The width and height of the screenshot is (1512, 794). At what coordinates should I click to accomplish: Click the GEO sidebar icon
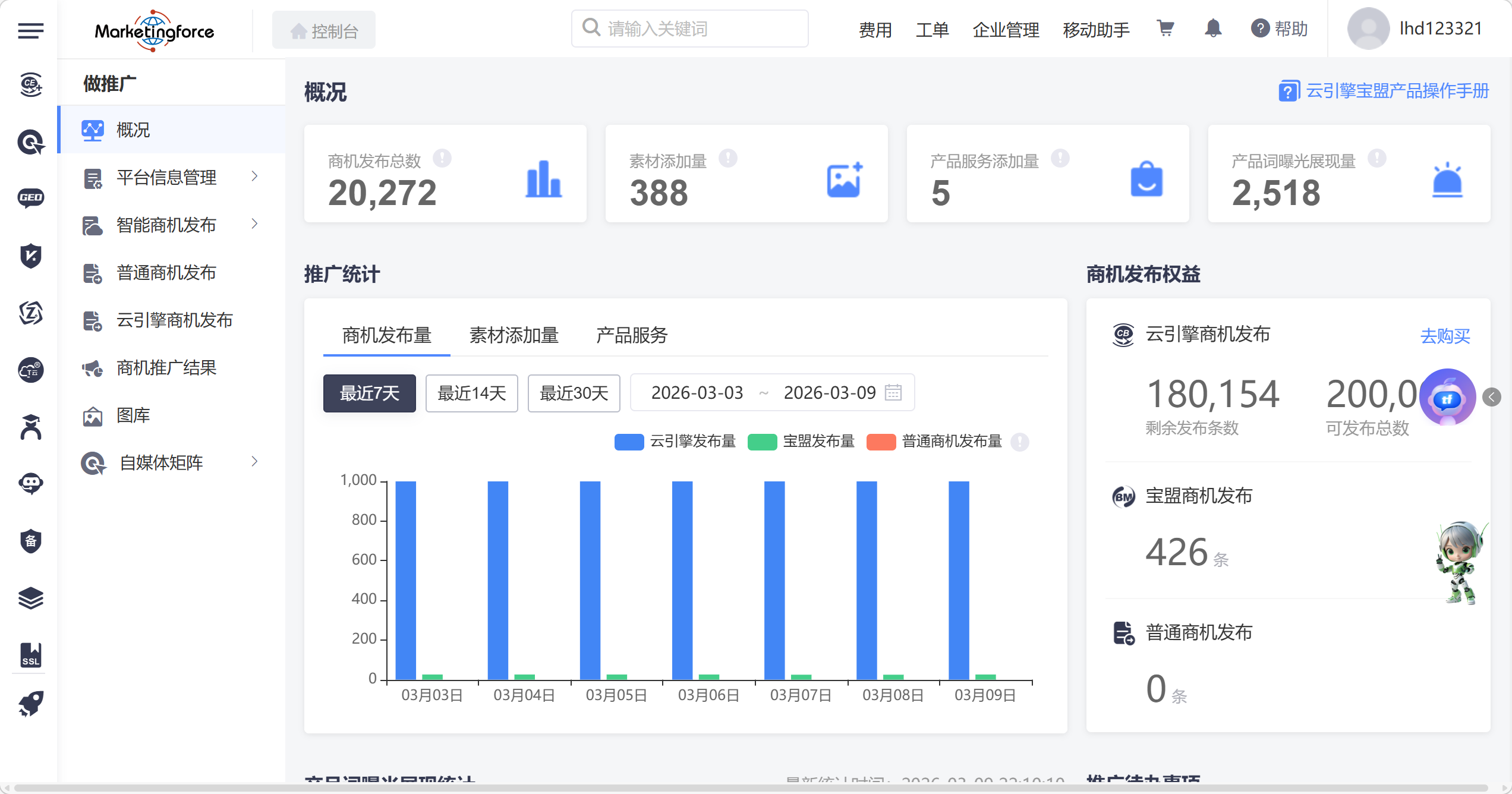coord(30,198)
